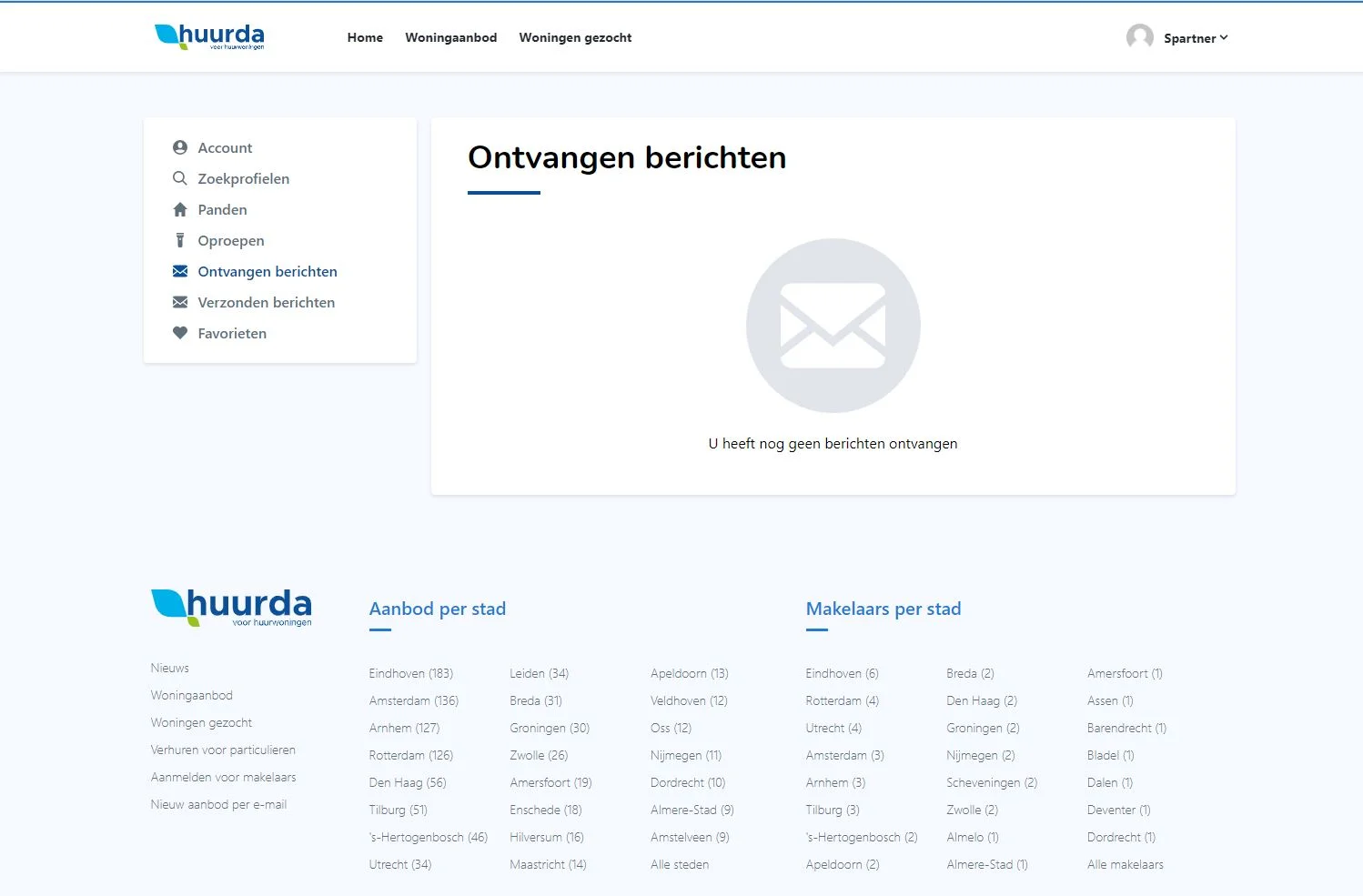Expand the Spartner user dropdown
1363x896 pixels.
click(x=1196, y=38)
